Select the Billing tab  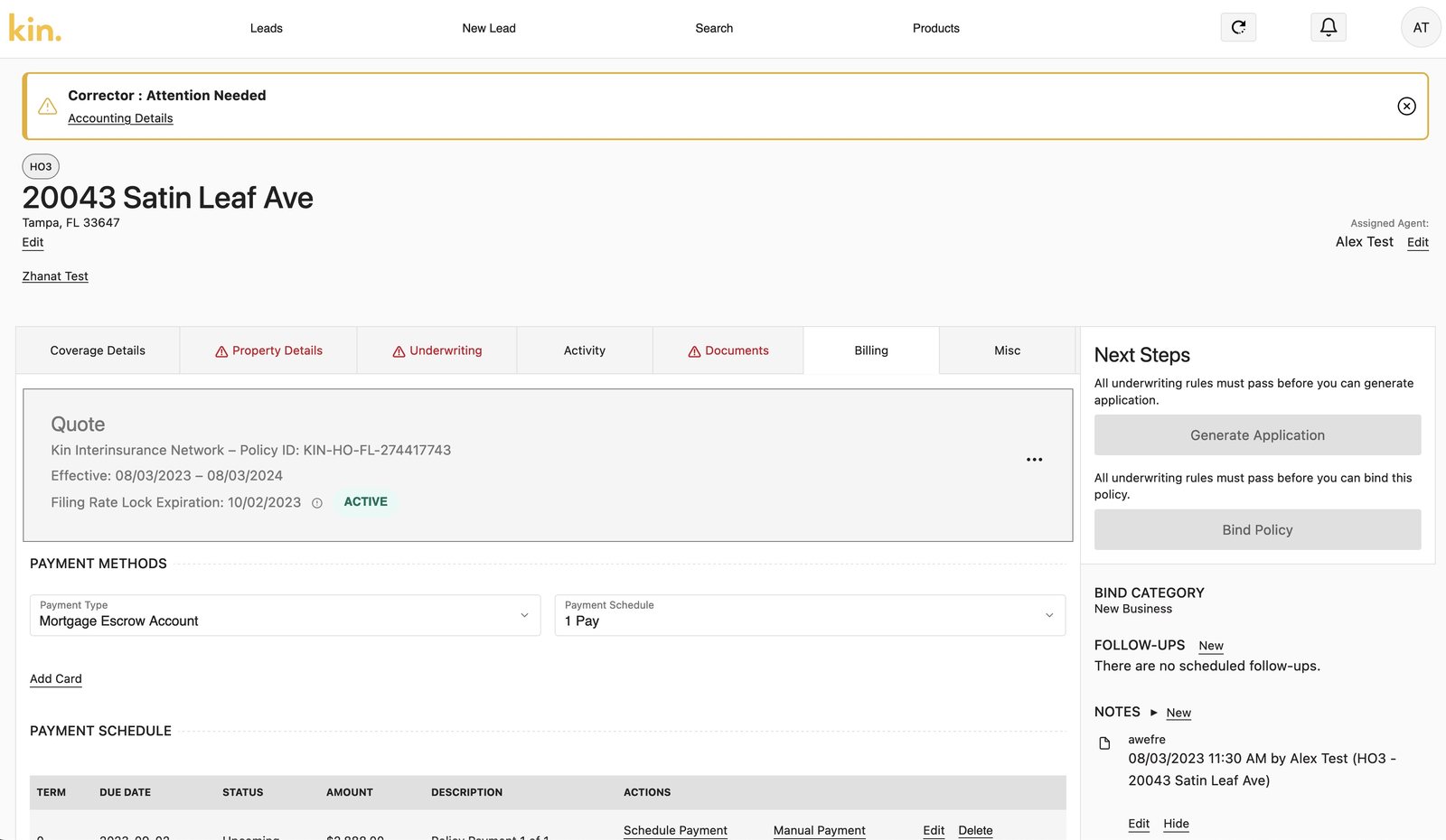tap(871, 350)
